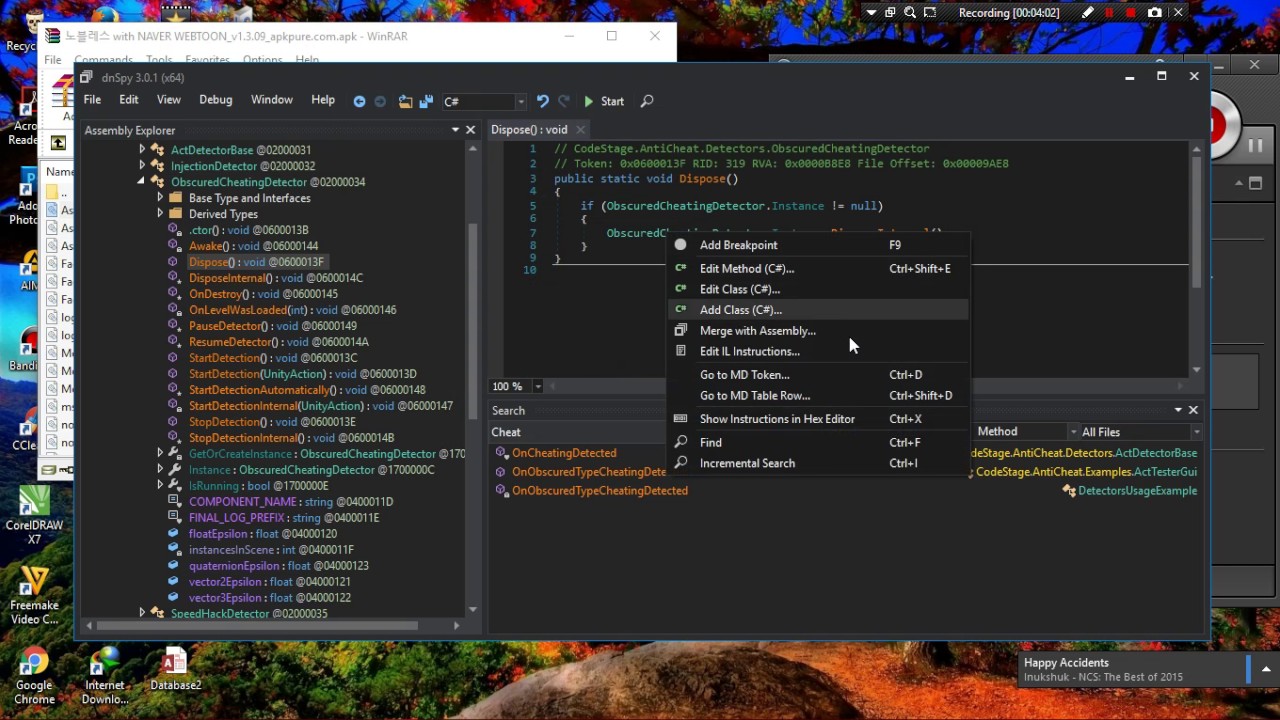Viewport: 1280px width, 720px height.
Task: Stop recording with the red square icon
Action: [x=1131, y=13]
